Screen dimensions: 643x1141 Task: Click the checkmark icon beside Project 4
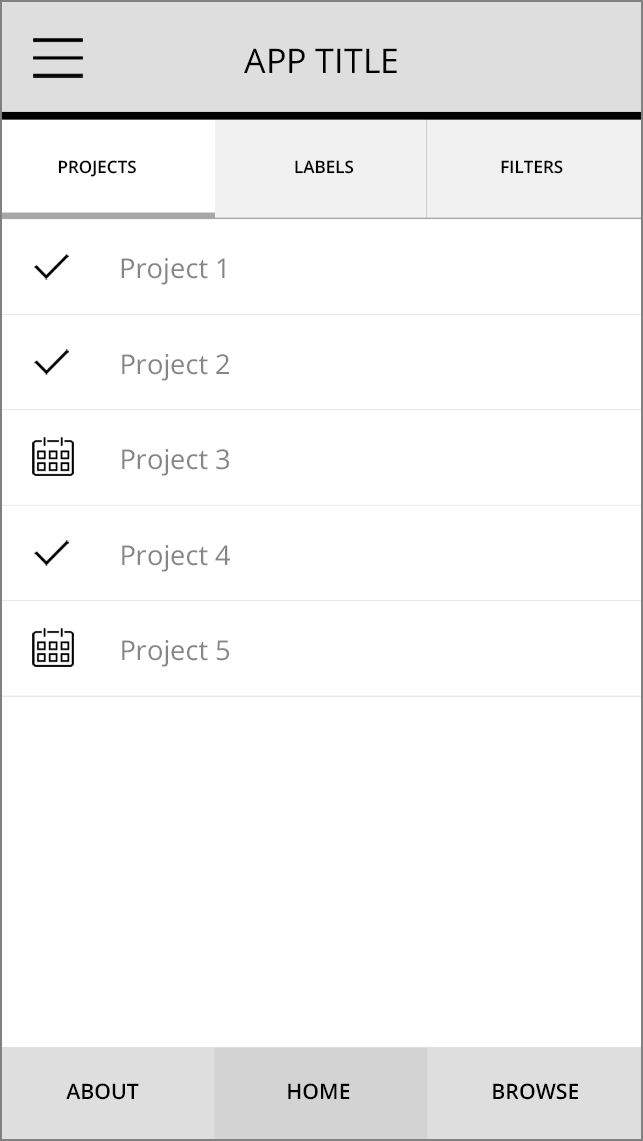pyautogui.click(x=52, y=553)
